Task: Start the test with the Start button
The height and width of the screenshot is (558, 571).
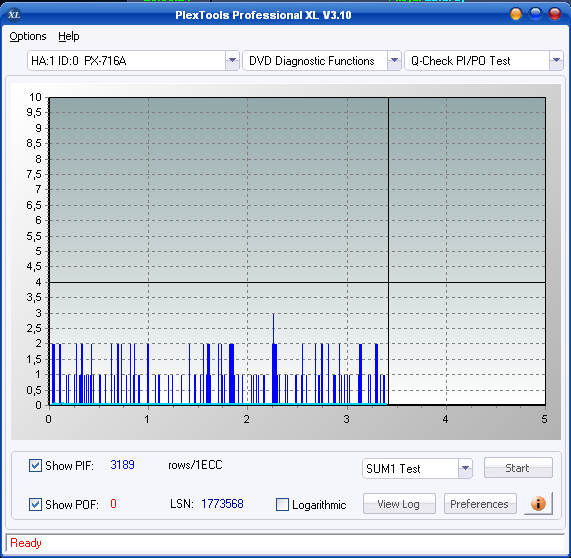Action: 518,468
